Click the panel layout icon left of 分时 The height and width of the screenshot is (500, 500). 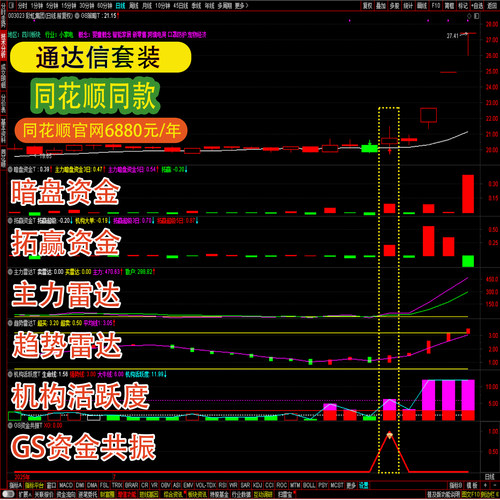11,6
